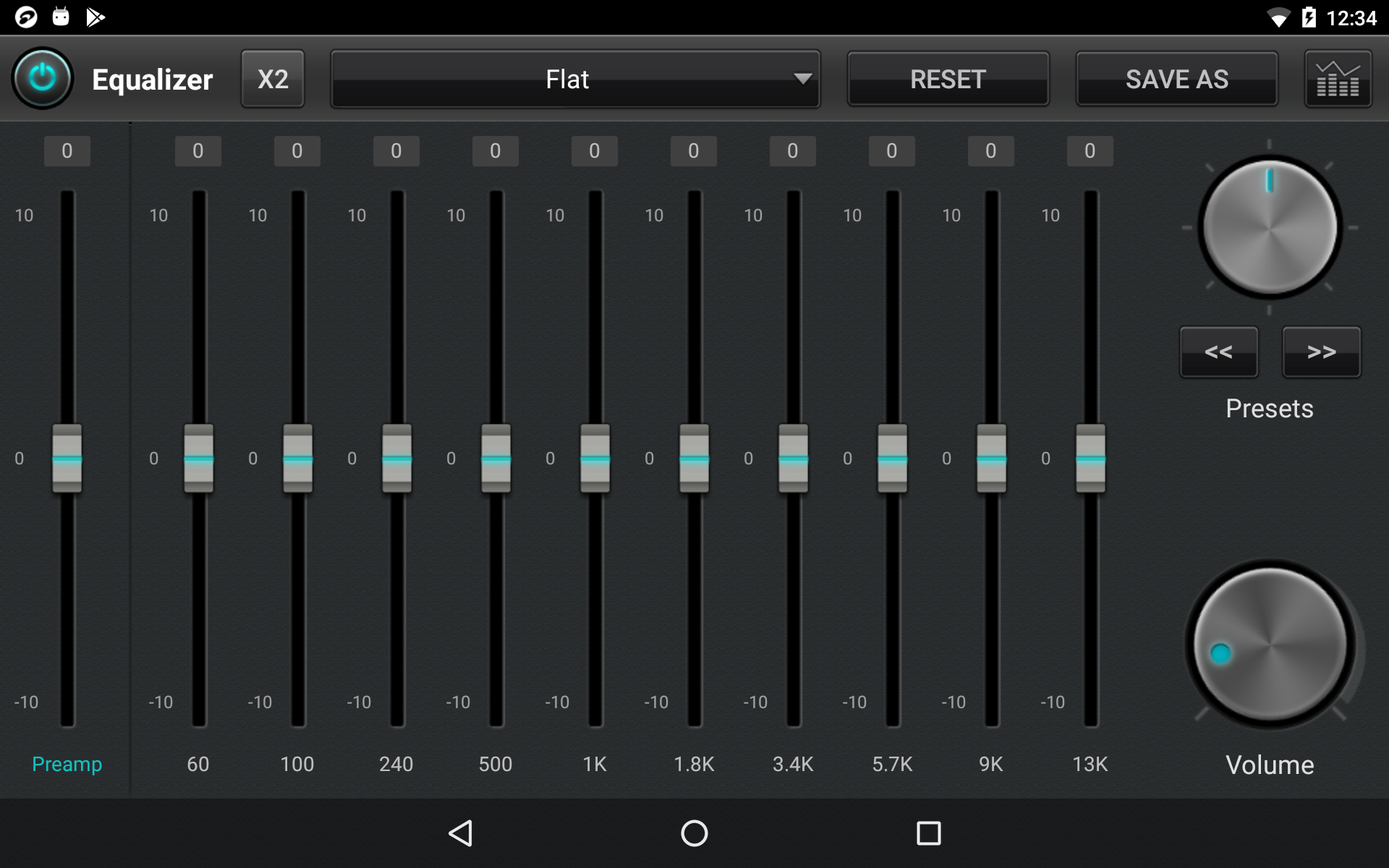Click the 240 Hz band slider handle
Screen dimensions: 1389x868
396,459
